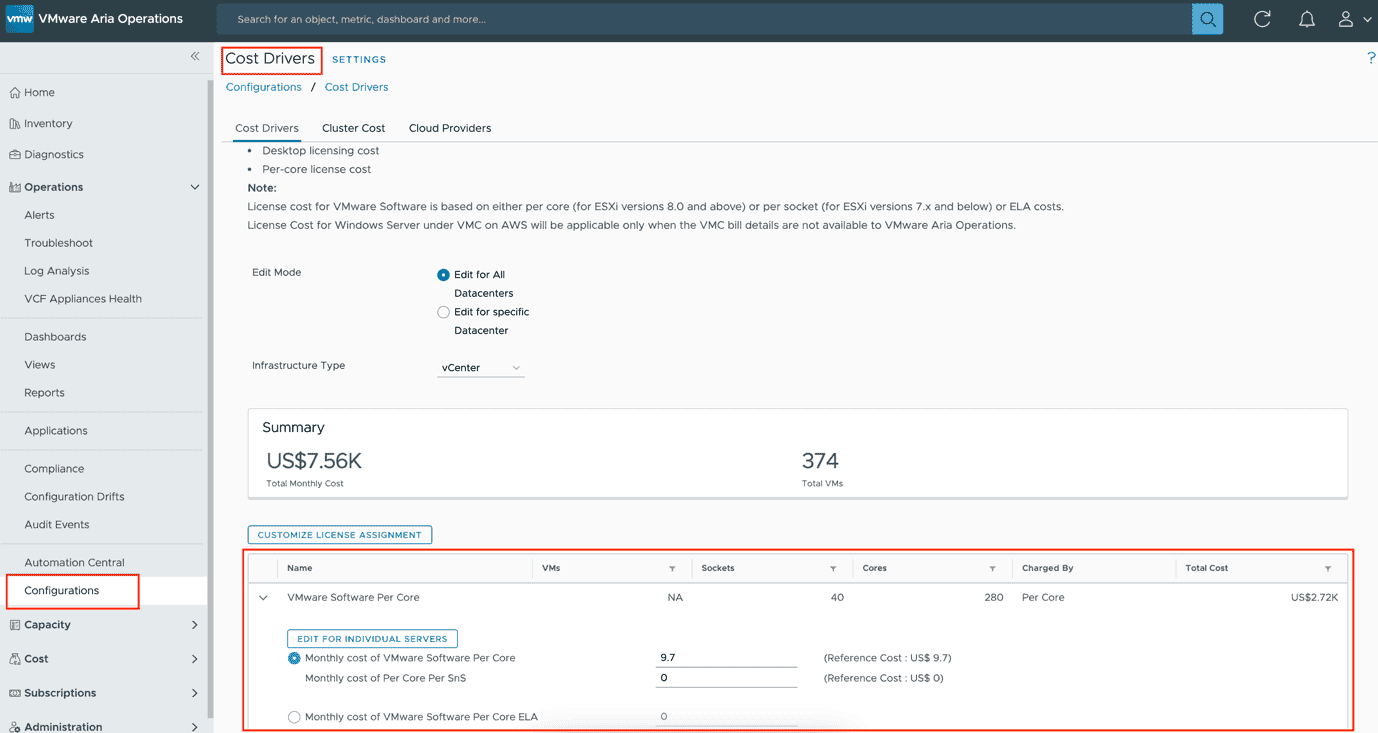Screen dimensions: 1378x733
Task: Expand the Capacity menu section
Action: tap(194, 625)
